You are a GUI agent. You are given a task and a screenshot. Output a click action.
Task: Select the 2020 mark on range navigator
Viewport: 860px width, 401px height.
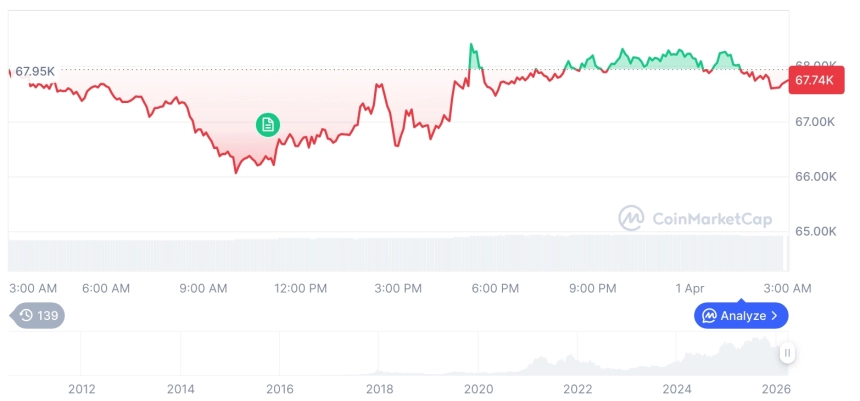tap(479, 389)
